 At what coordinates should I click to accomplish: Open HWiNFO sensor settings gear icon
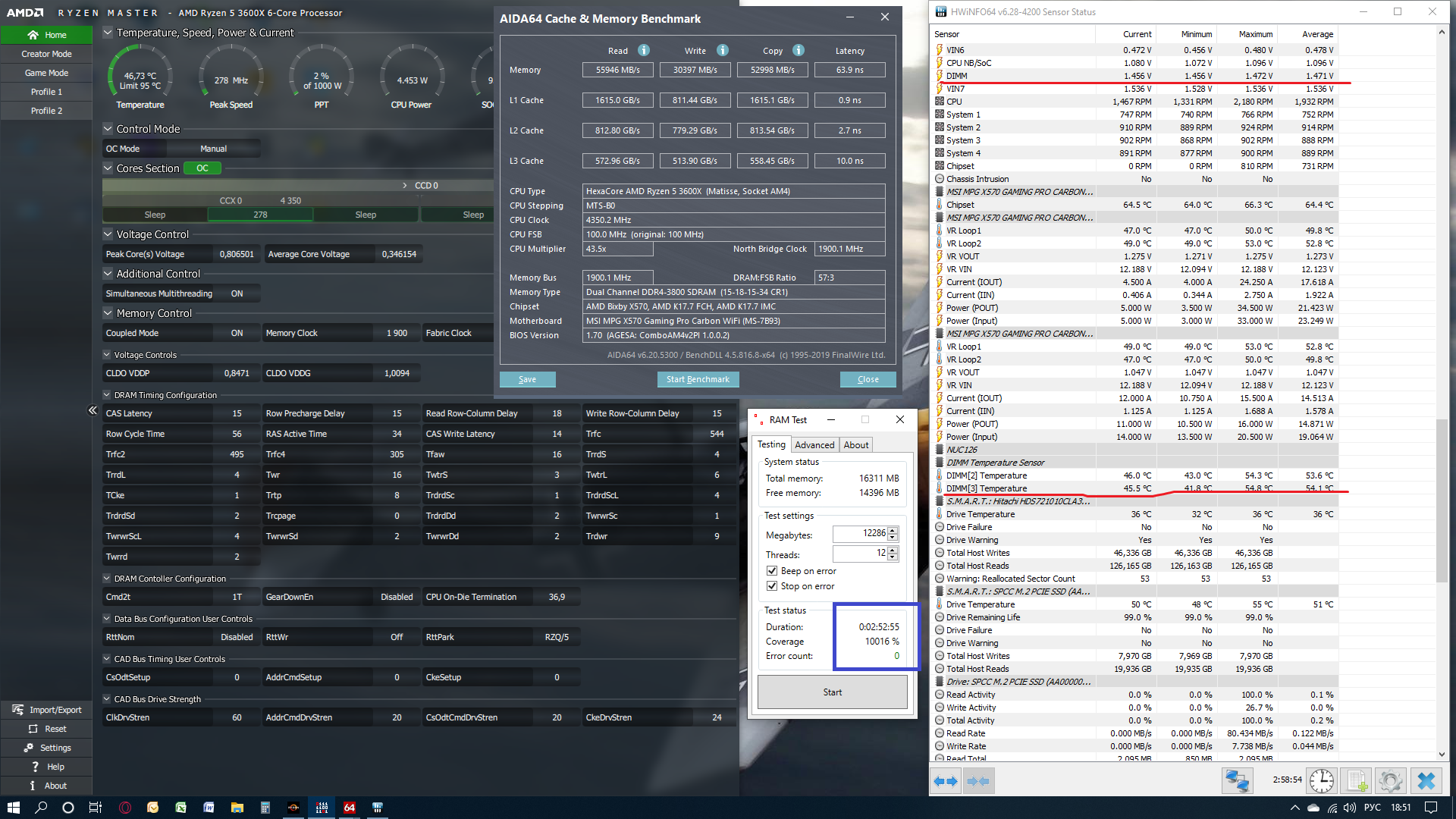tap(1391, 780)
